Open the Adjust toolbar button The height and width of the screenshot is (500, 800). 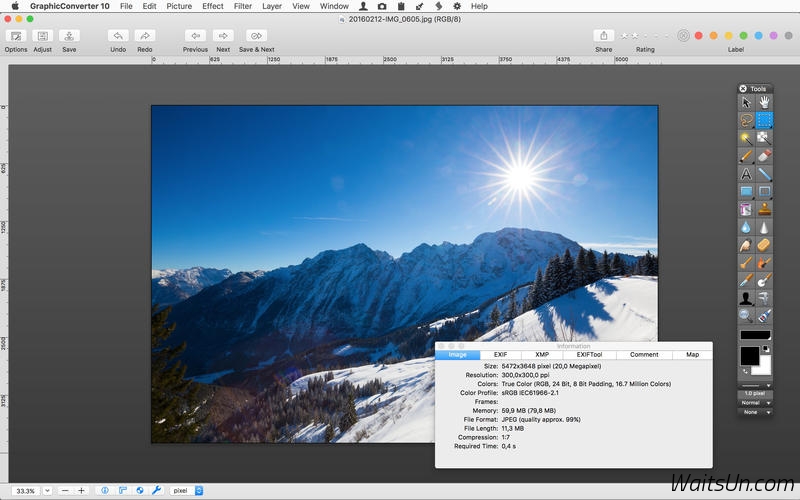43,41
